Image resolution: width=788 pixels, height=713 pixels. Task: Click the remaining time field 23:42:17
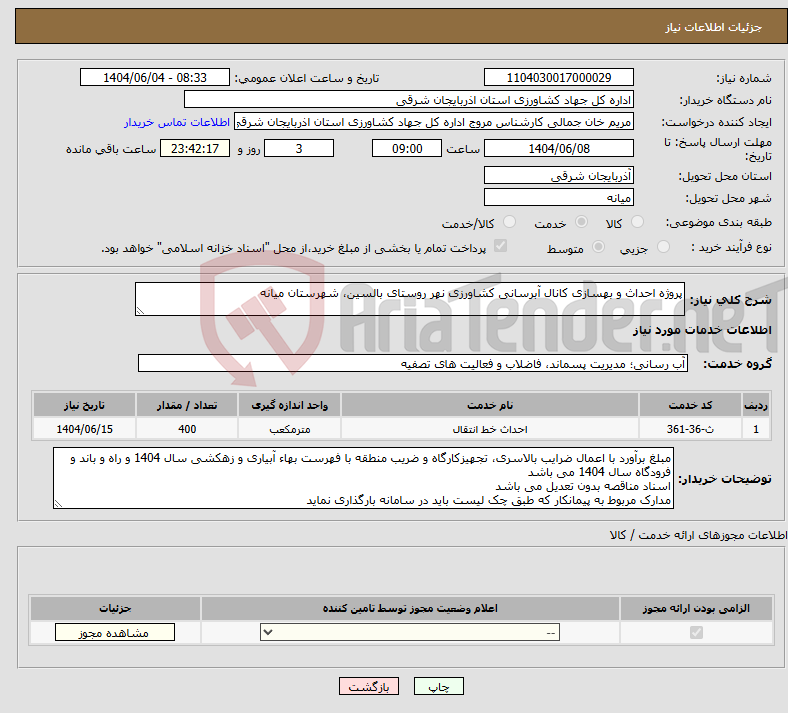click(x=195, y=148)
